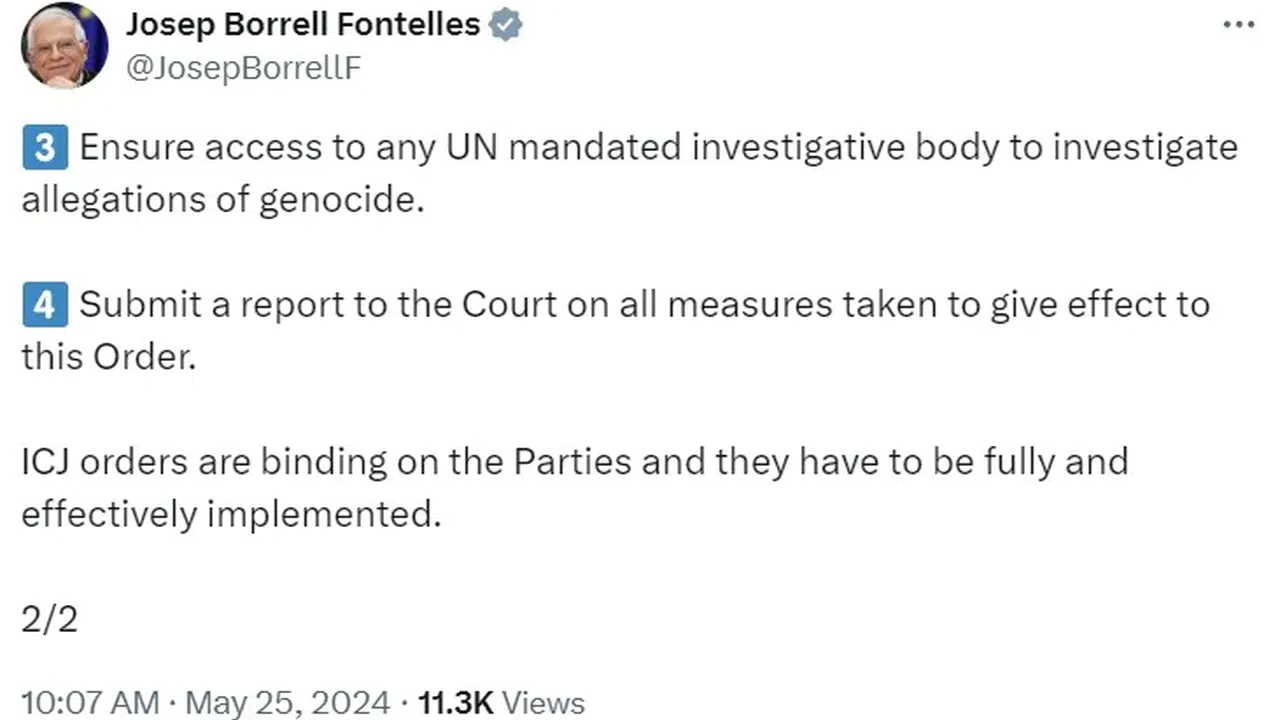Click the line starting "Ensure access to any UN"
Viewport: 1280px width, 720px height.
point(658,148)
